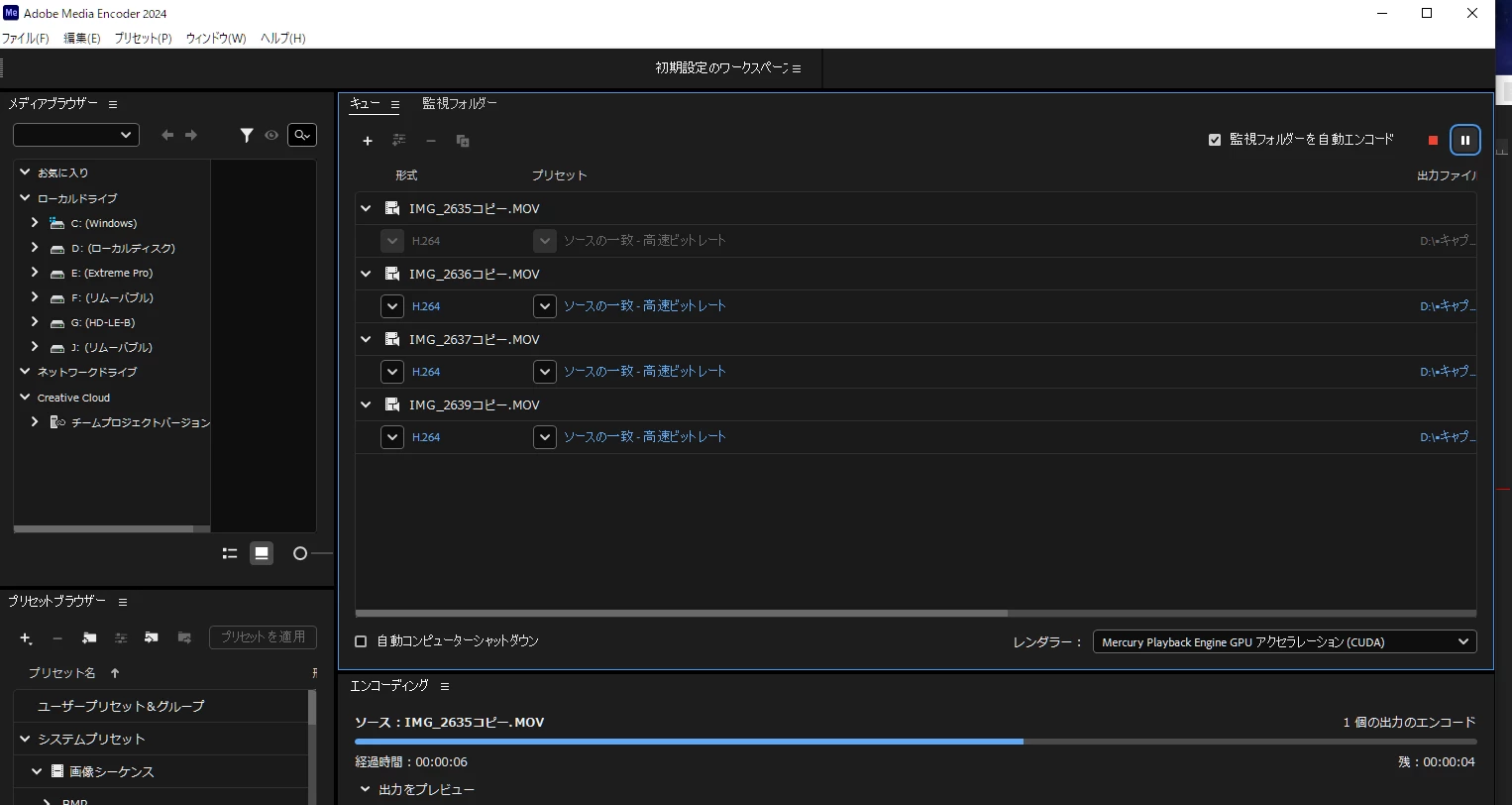Collapse the 出力をプレビュー section
Viewport: 1512px width, 805px height.
coord(366,789)
